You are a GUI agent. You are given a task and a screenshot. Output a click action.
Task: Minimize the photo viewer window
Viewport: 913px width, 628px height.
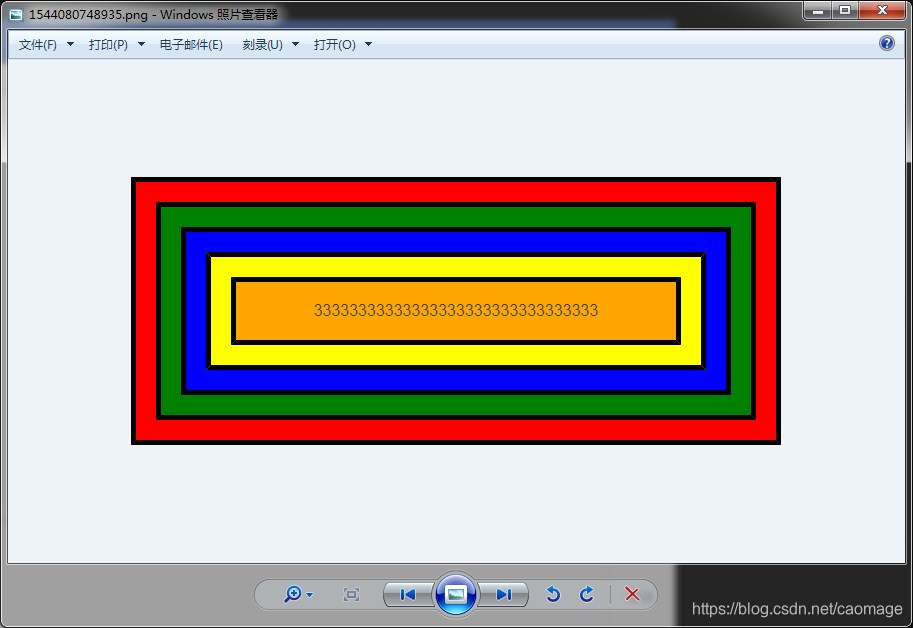(x=818, y=10)
